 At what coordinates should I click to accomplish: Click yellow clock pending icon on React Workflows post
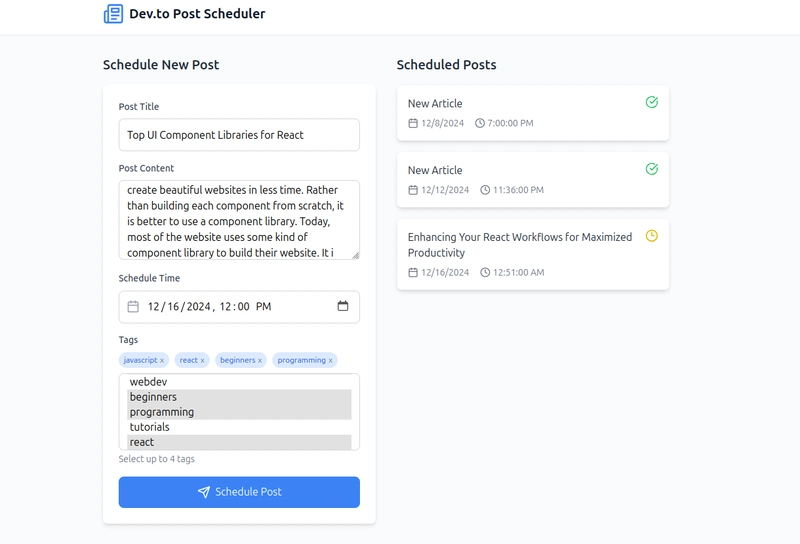tap(652, 236)
